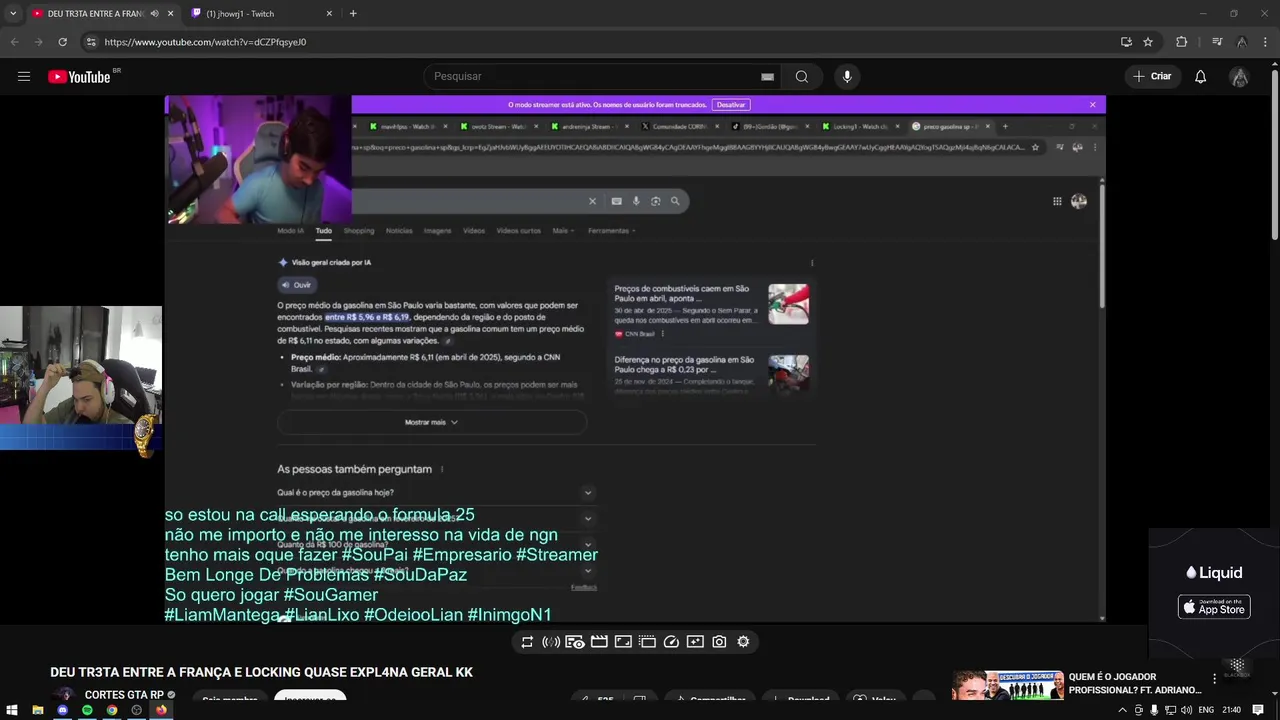This screenshot has height=720, width=1280.
Task: Click the Ouvir button in the video
Action: [x=297, y=285]
